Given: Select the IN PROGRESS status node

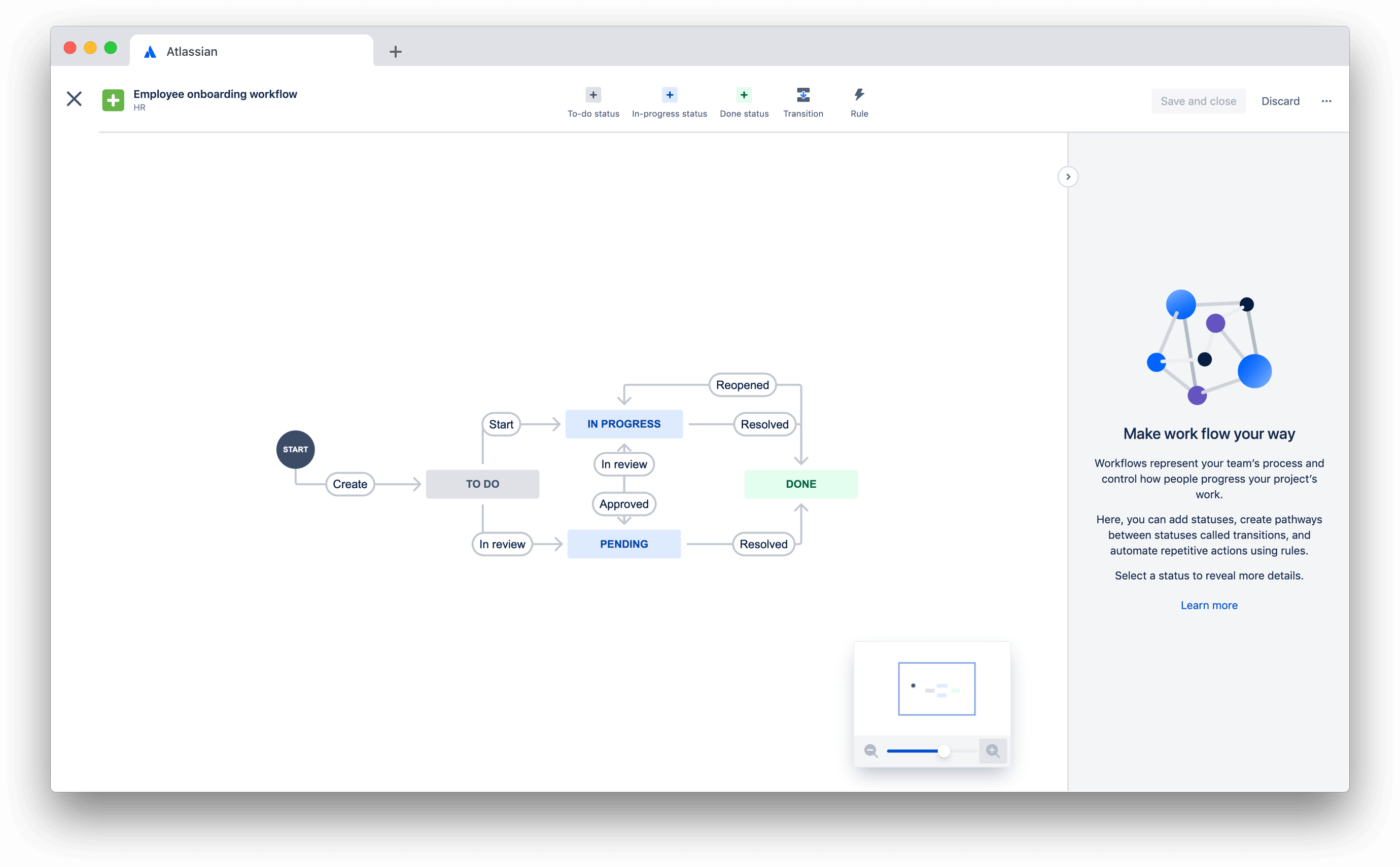Looking at the screenshot, I should (x=623, y=424).
